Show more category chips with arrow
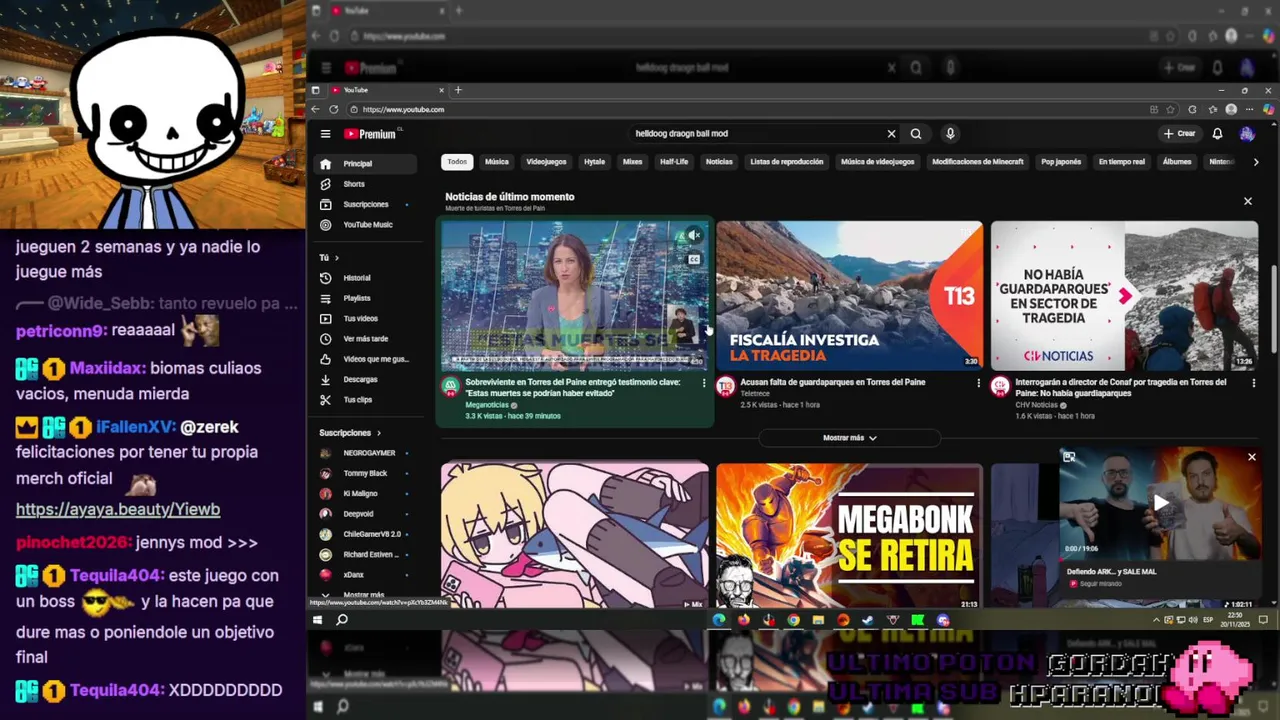This screenshot has width=1280, height=720. (x=1256, y=162)
